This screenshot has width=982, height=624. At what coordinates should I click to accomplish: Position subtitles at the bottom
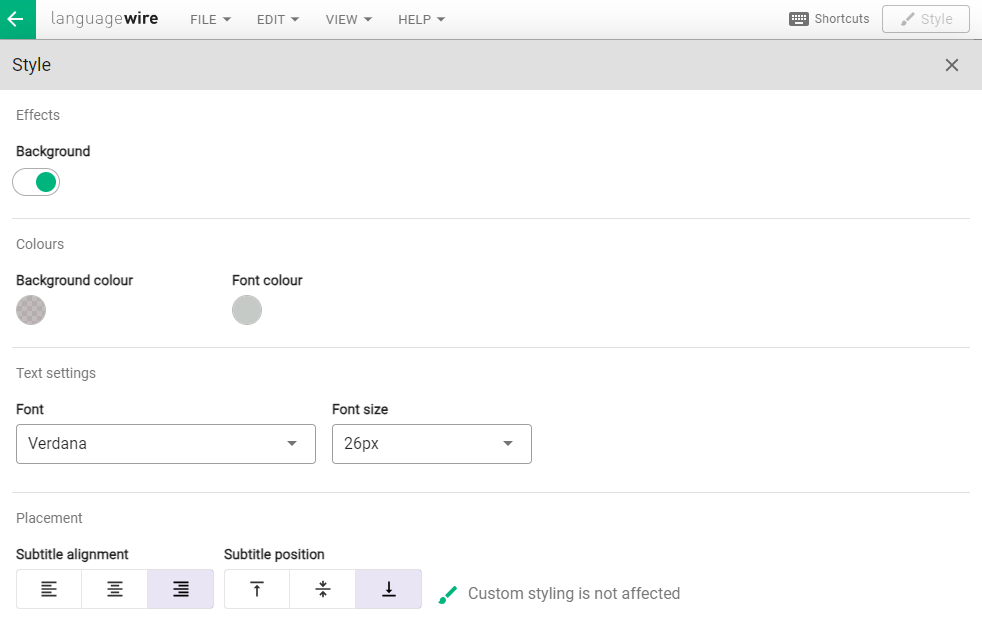coord(388,589)
